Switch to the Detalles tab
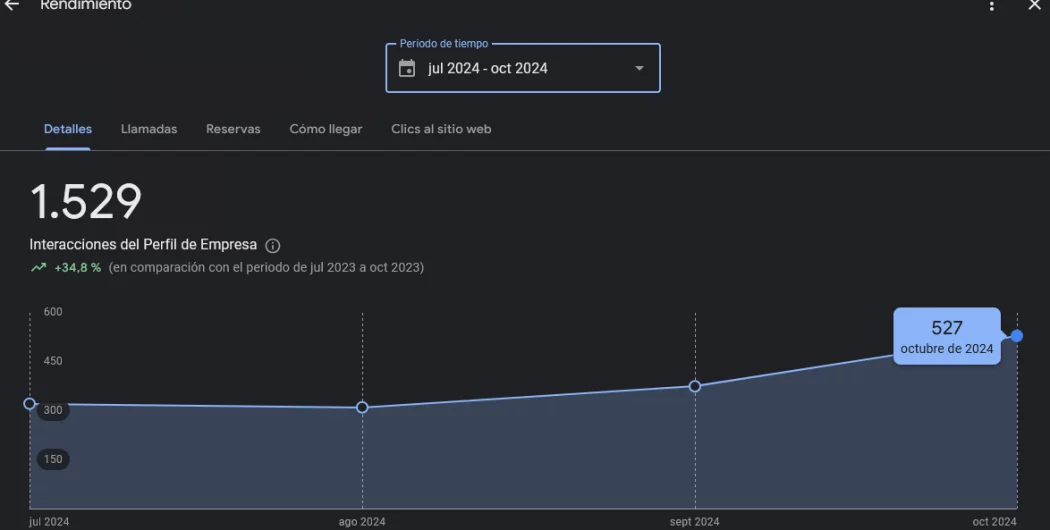The height and width of the screenshot is (530, 1050). 68,129
